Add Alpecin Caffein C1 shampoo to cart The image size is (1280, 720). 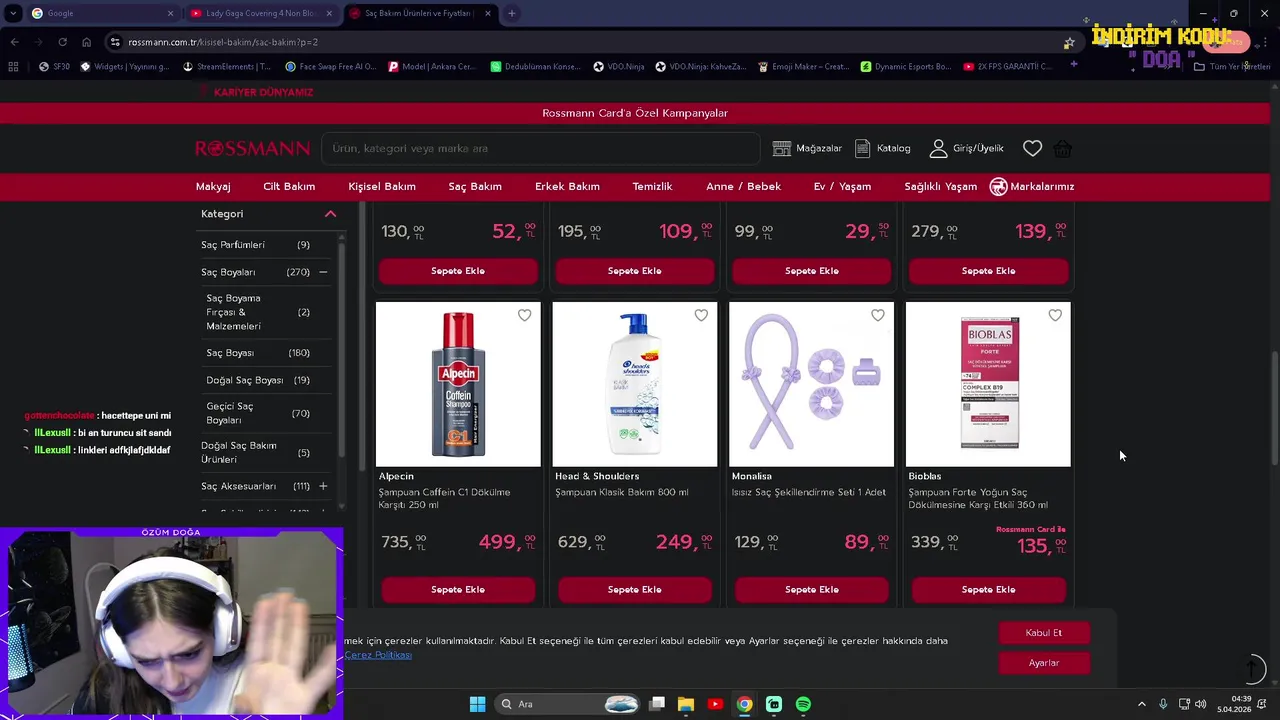(458, 589)
